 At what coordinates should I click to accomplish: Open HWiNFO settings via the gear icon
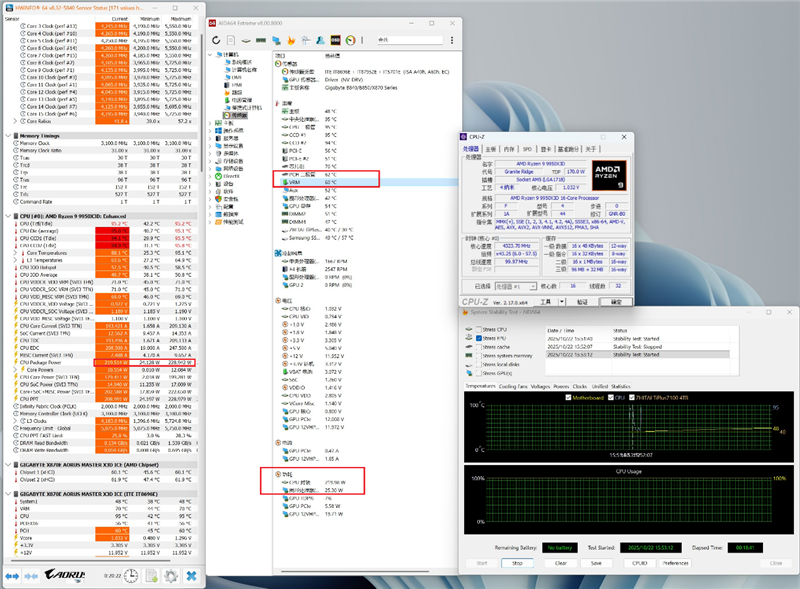coord(170,576)
